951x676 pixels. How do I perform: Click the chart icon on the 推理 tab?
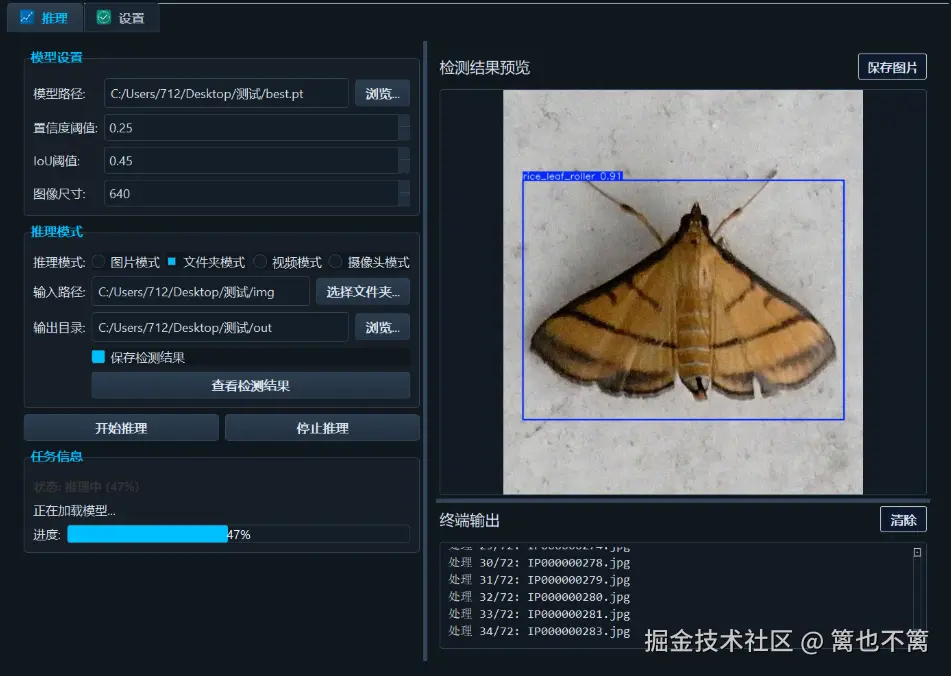(27, 17)
